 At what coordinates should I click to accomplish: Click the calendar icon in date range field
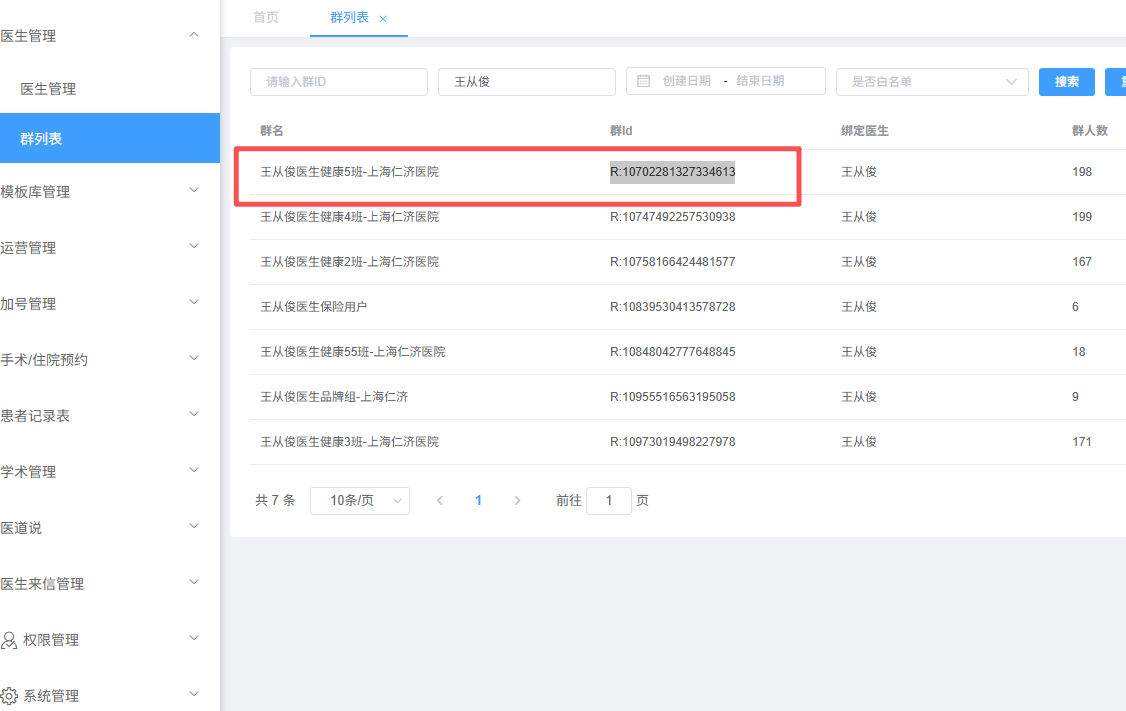[x=644, y=81]
